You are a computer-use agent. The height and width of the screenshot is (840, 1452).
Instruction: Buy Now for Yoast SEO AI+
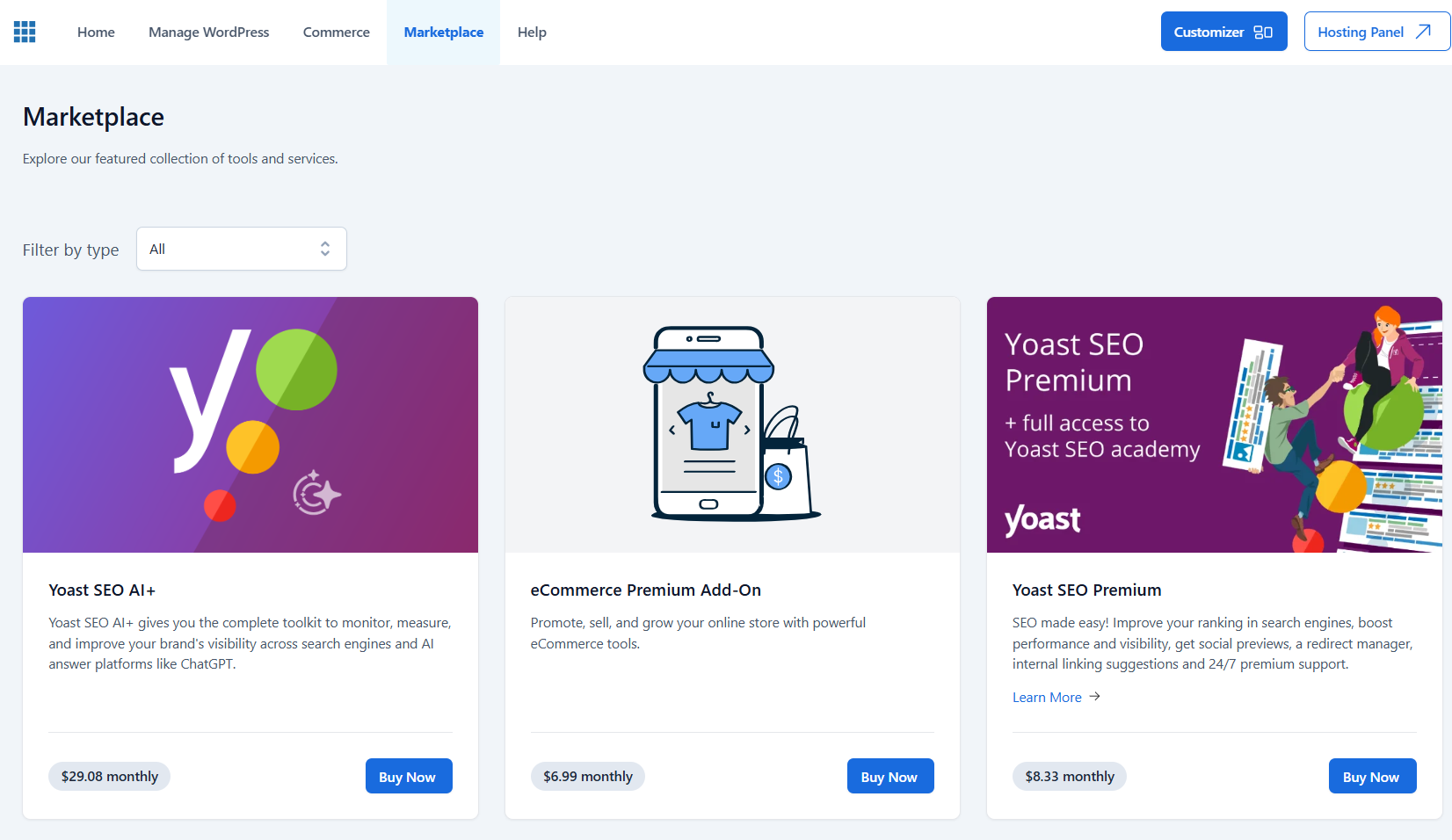408,777
